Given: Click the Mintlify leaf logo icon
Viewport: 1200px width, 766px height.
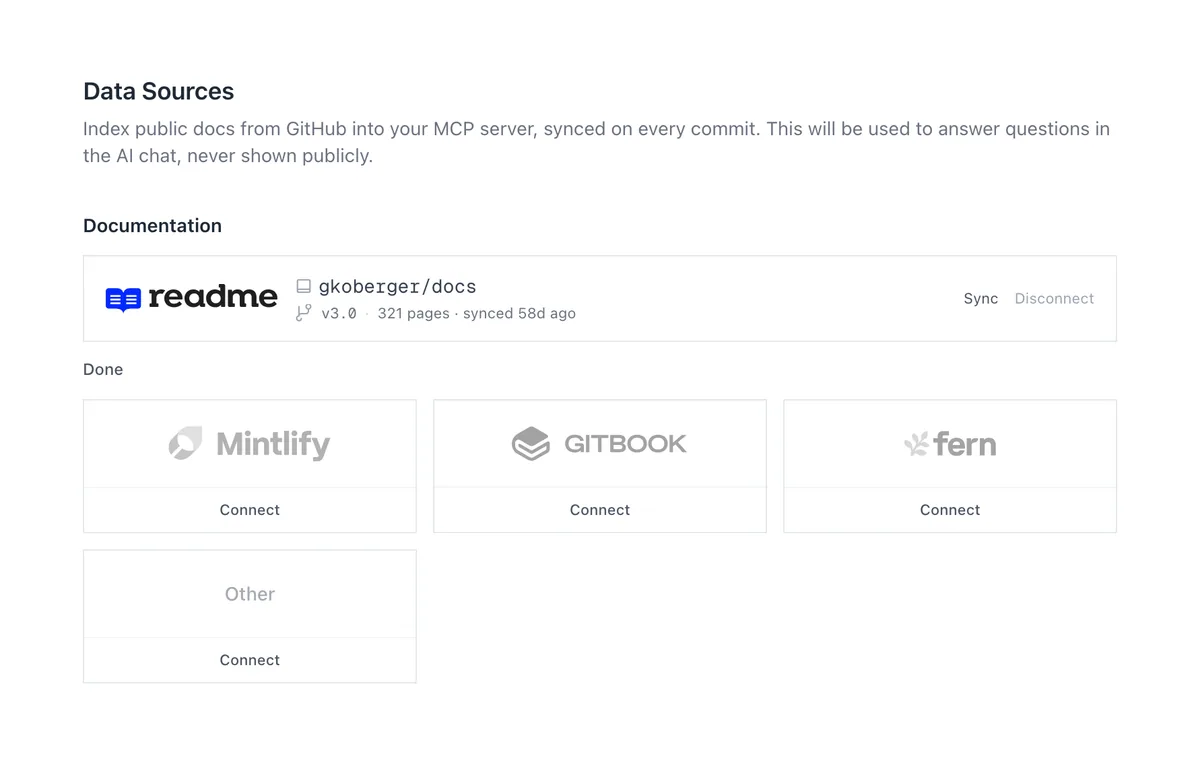Looking at the screenshot, I should click(x=185, y=443).
